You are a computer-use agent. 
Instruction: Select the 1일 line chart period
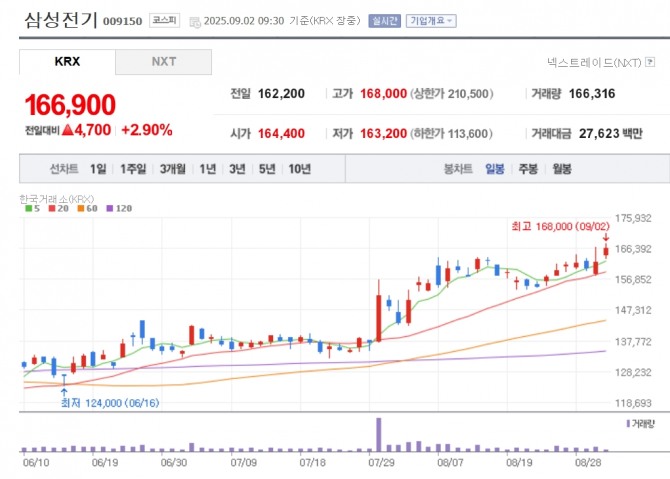pos(98,169)
